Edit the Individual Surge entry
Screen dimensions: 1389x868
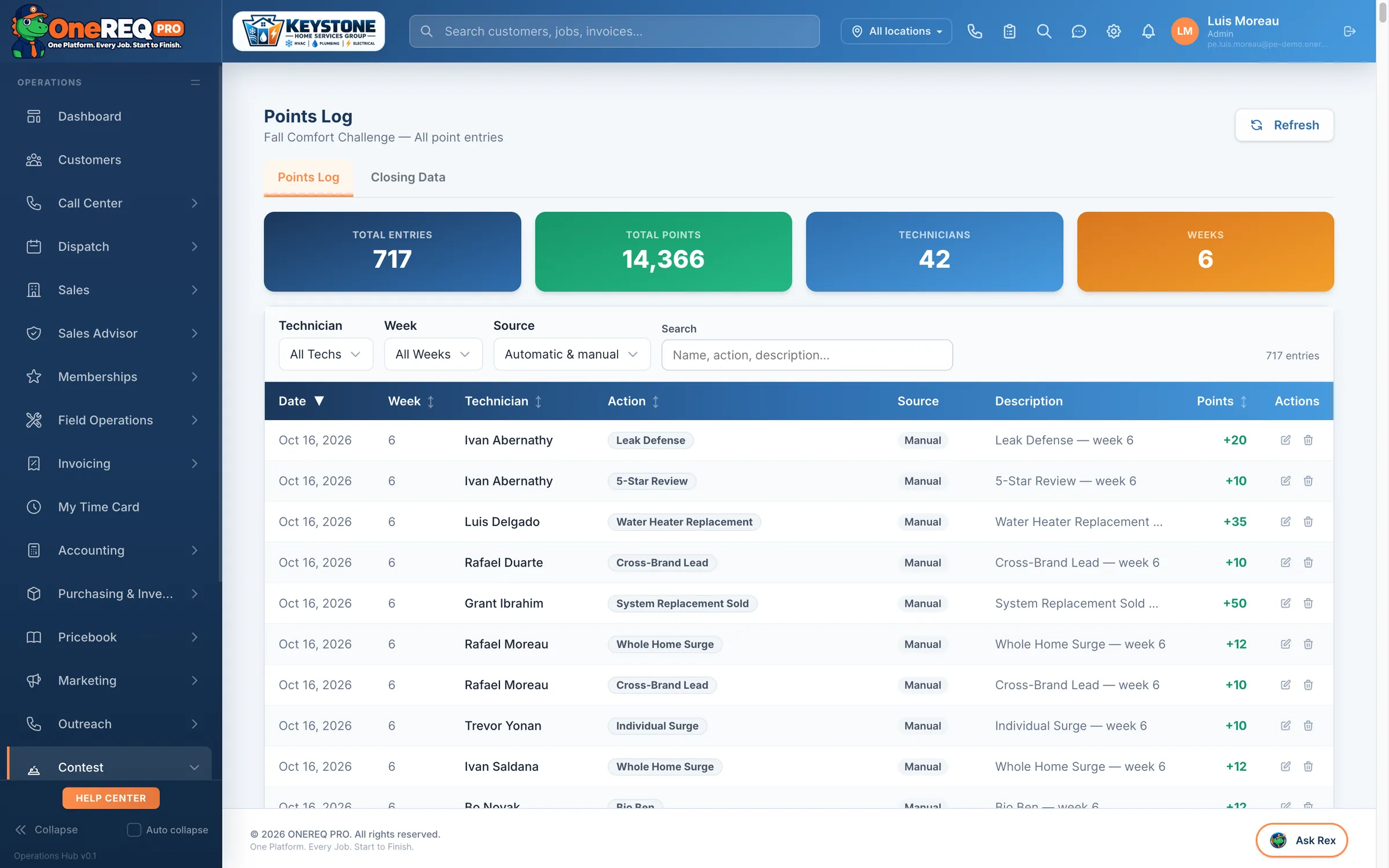point(1285,726)
